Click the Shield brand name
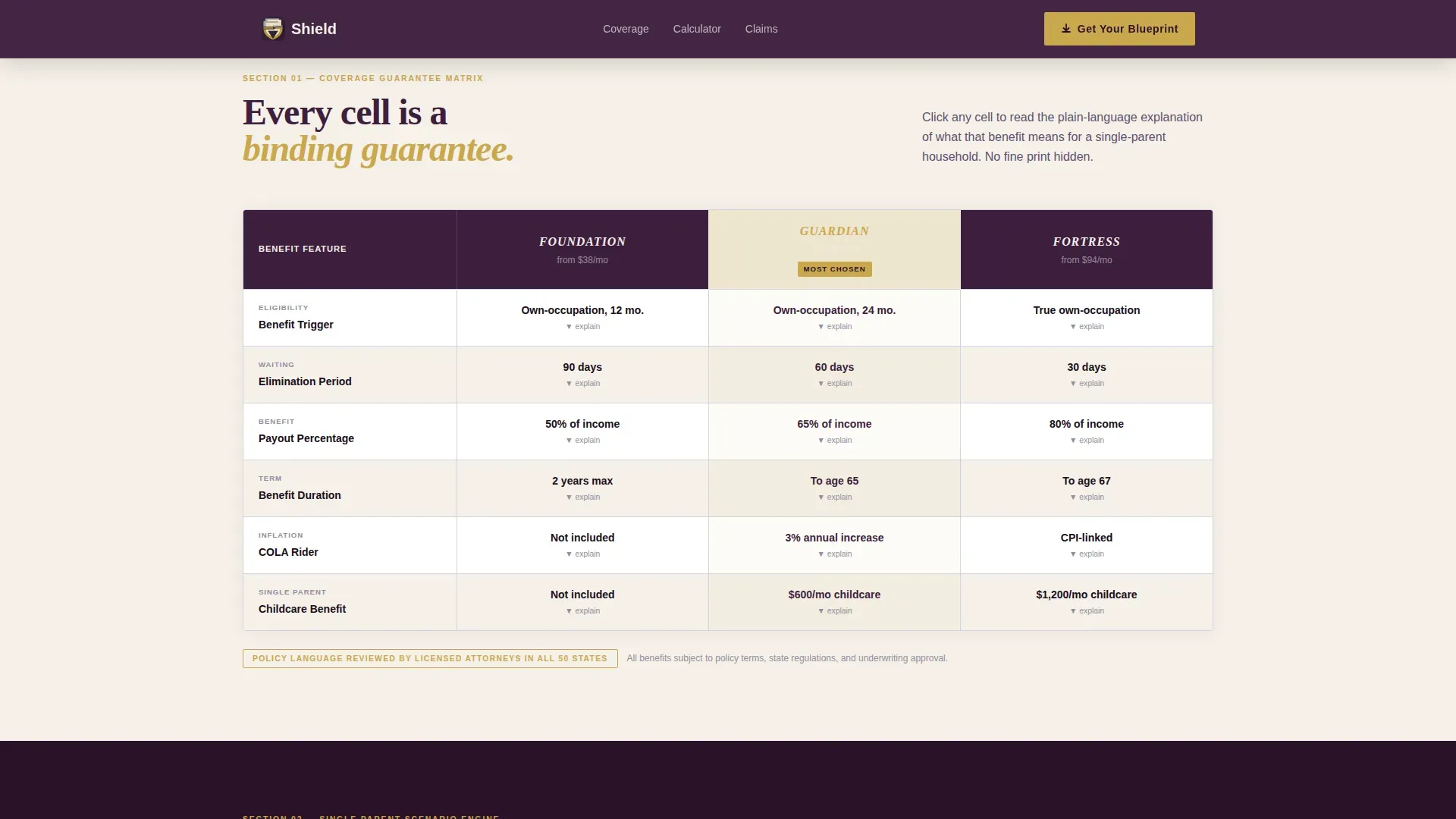Viewport: 1456px width, 819px height. pyautogui.click(x=314, y=29)
